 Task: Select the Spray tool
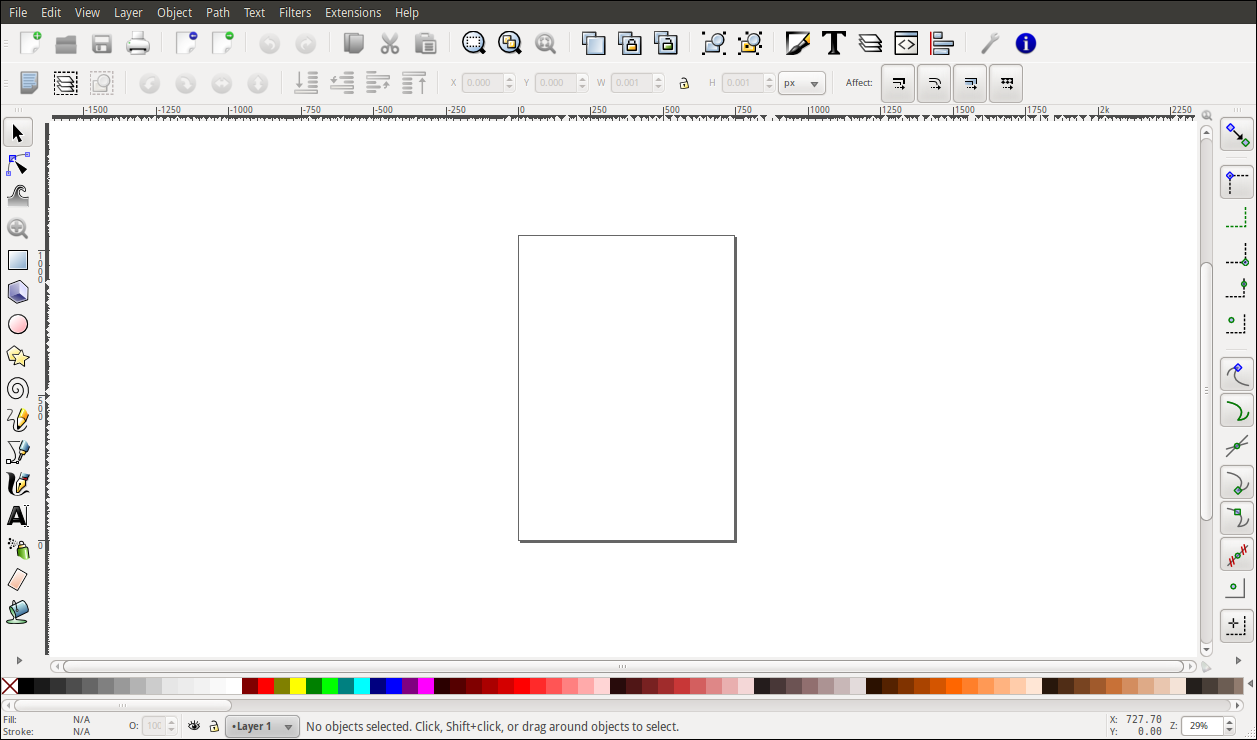click(18, 548)
